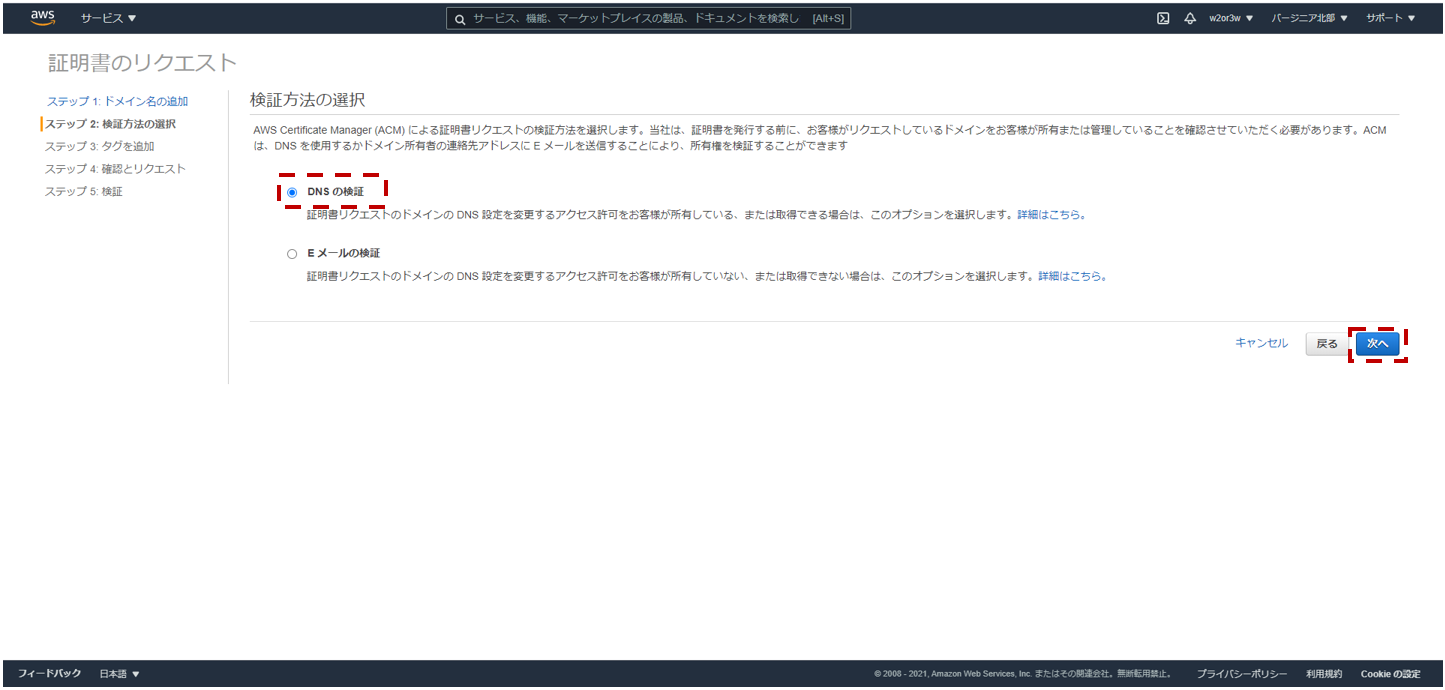Go to ステップ 1: ドメイン名の追加
The width and height of the screenshot is (1445, 690).
tap(117, 102)
